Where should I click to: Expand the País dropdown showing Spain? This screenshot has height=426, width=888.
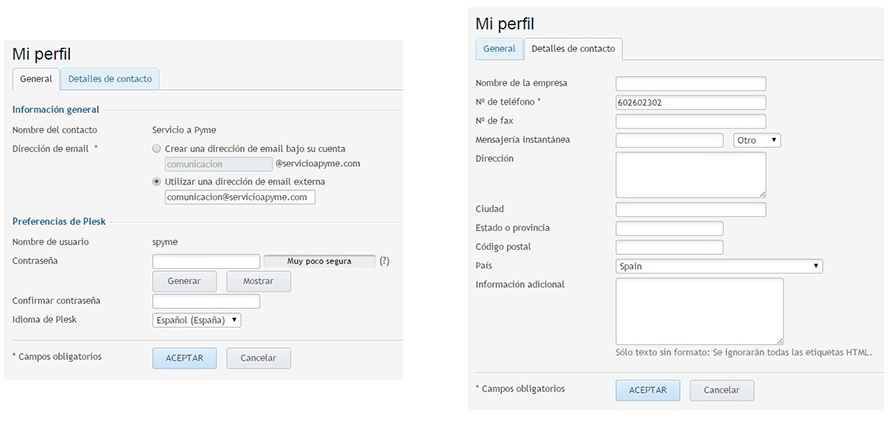pyautogui.click(x=719, y=266)
